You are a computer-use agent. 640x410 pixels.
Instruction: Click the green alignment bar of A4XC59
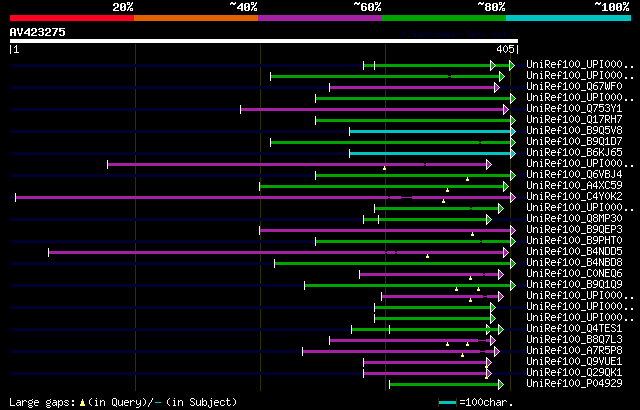[x=382, y=186]
